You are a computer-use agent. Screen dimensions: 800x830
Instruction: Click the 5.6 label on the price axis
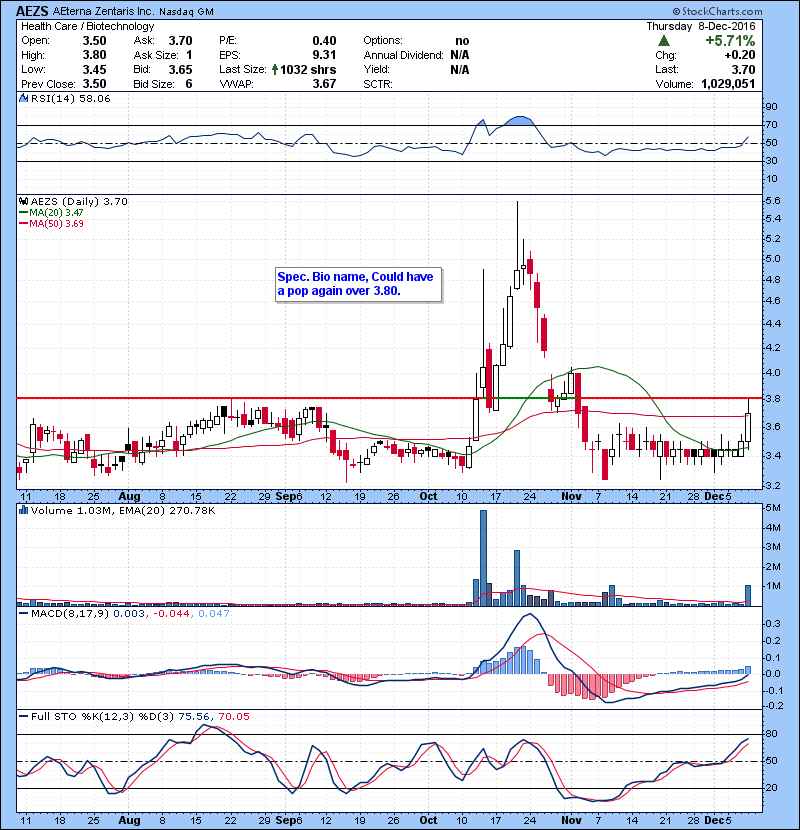tap(772, 201)
